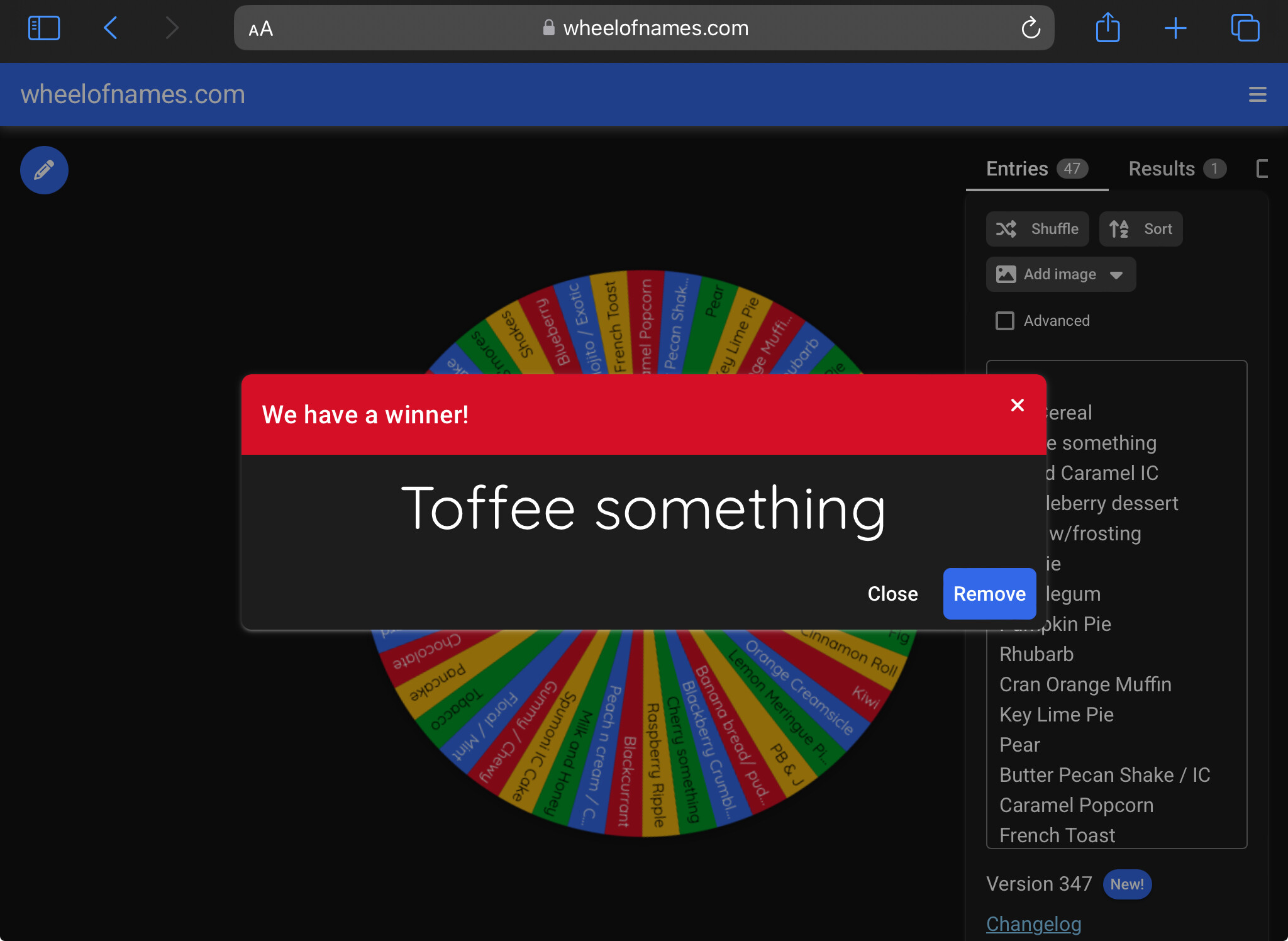
Task: Shuffle the wheel entries
Action: (1038, 229)
